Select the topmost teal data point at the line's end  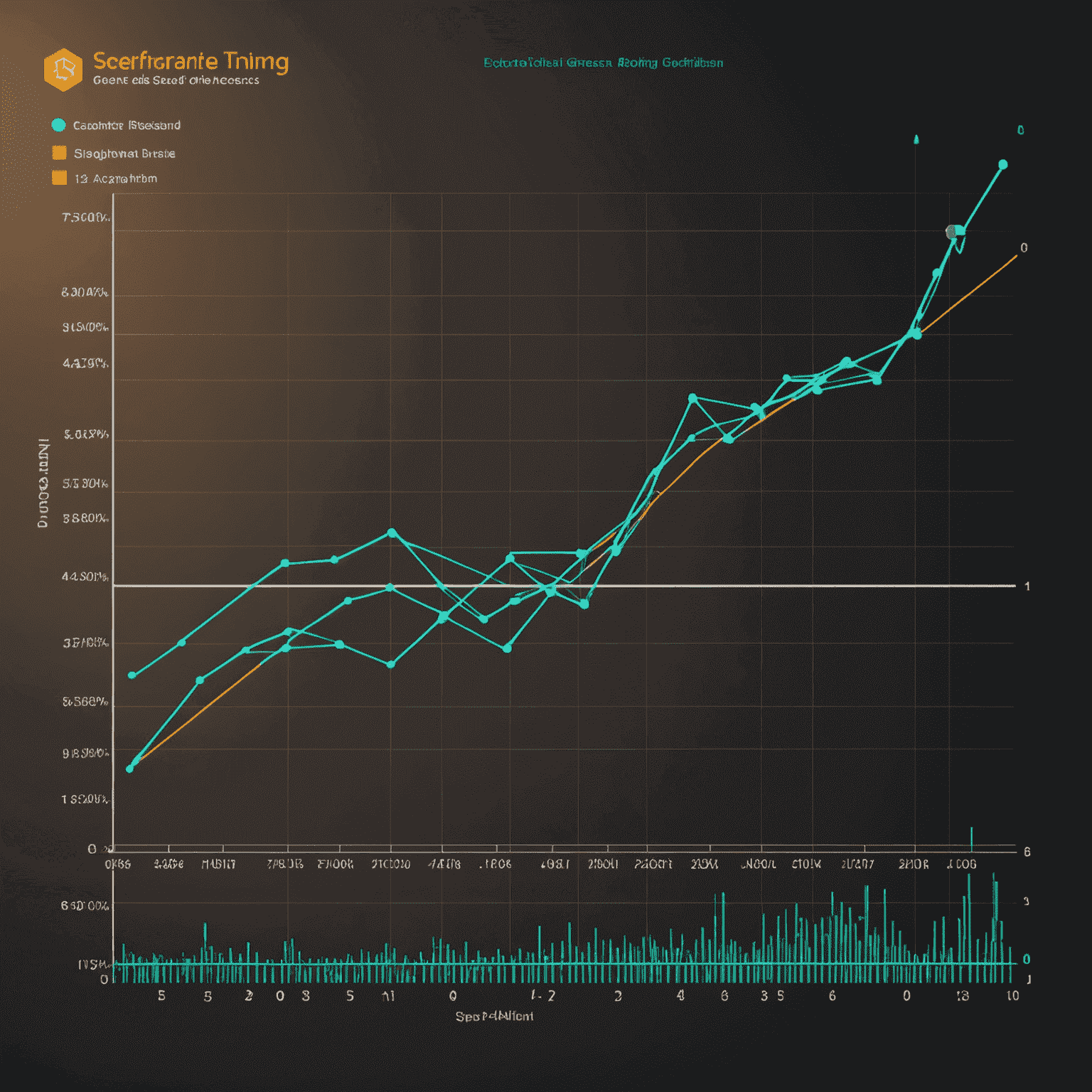[1003, 164]
